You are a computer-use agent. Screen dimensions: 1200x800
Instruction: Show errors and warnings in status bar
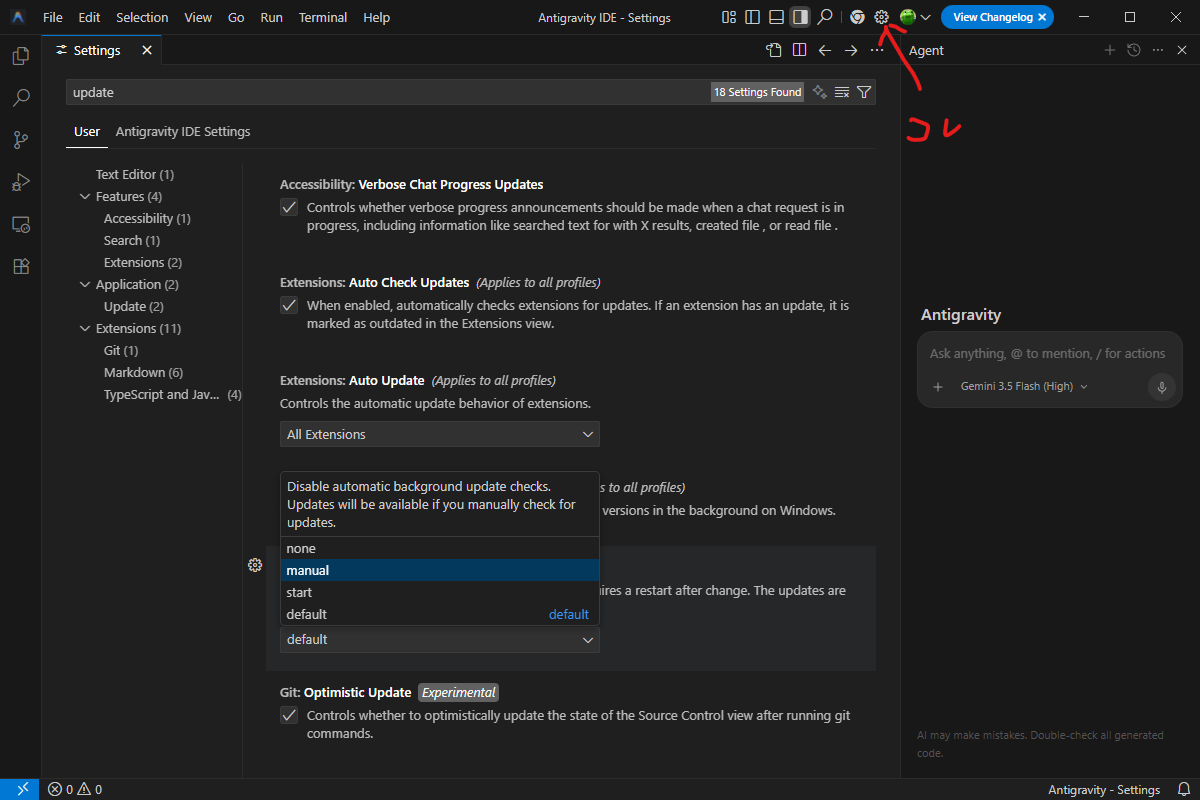coord(75,790)
